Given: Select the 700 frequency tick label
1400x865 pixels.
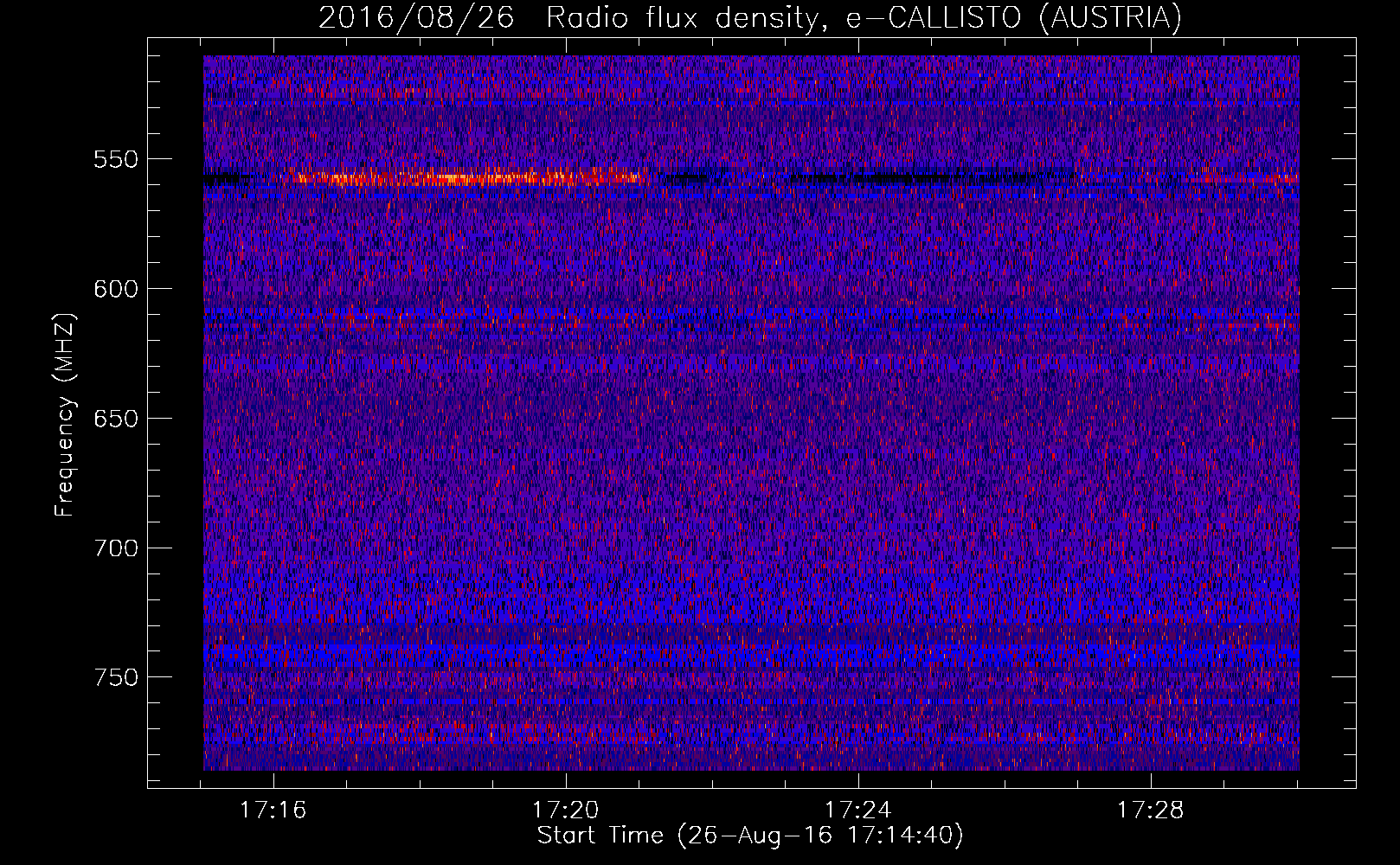Looking at the screenshot, I should click(x=116, y=548).
